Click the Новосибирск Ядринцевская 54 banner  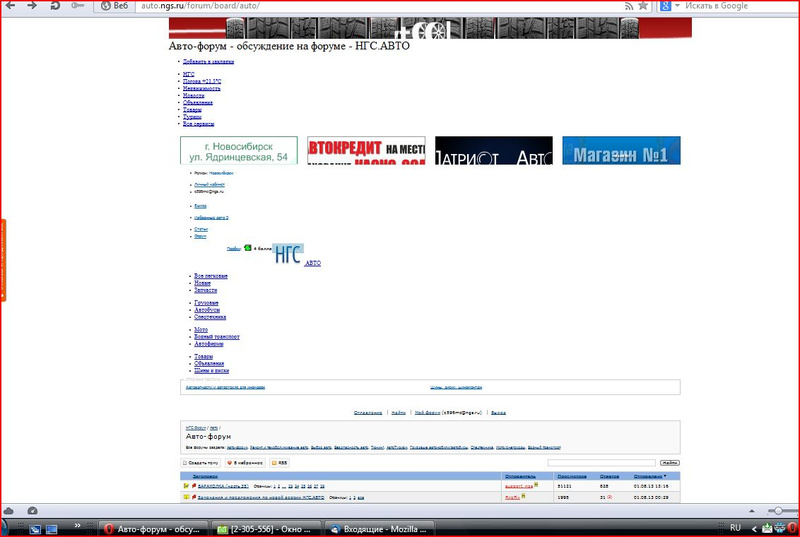pyautogui.click(x=239, y=150)
